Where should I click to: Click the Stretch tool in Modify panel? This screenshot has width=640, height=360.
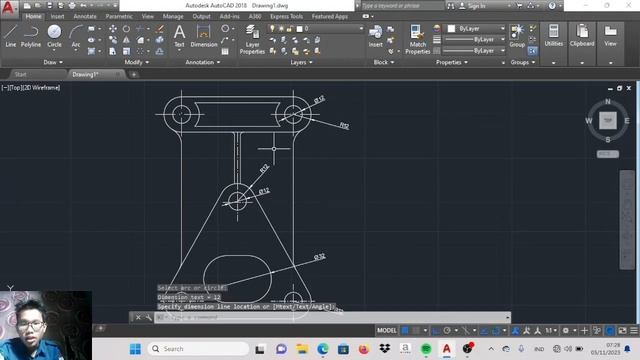tap(113, 51)
